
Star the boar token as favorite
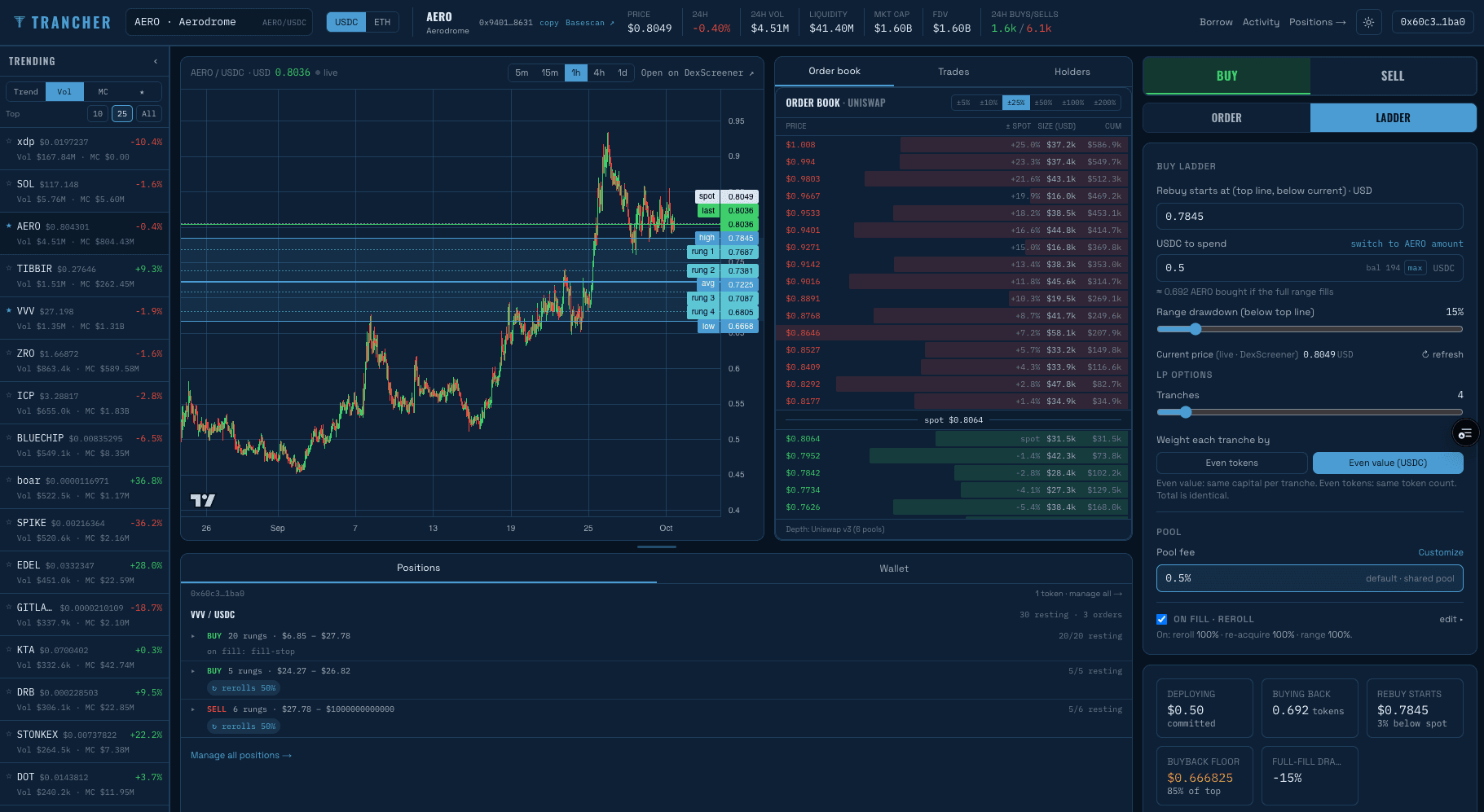pyautogui.click(x=9, y=481)
